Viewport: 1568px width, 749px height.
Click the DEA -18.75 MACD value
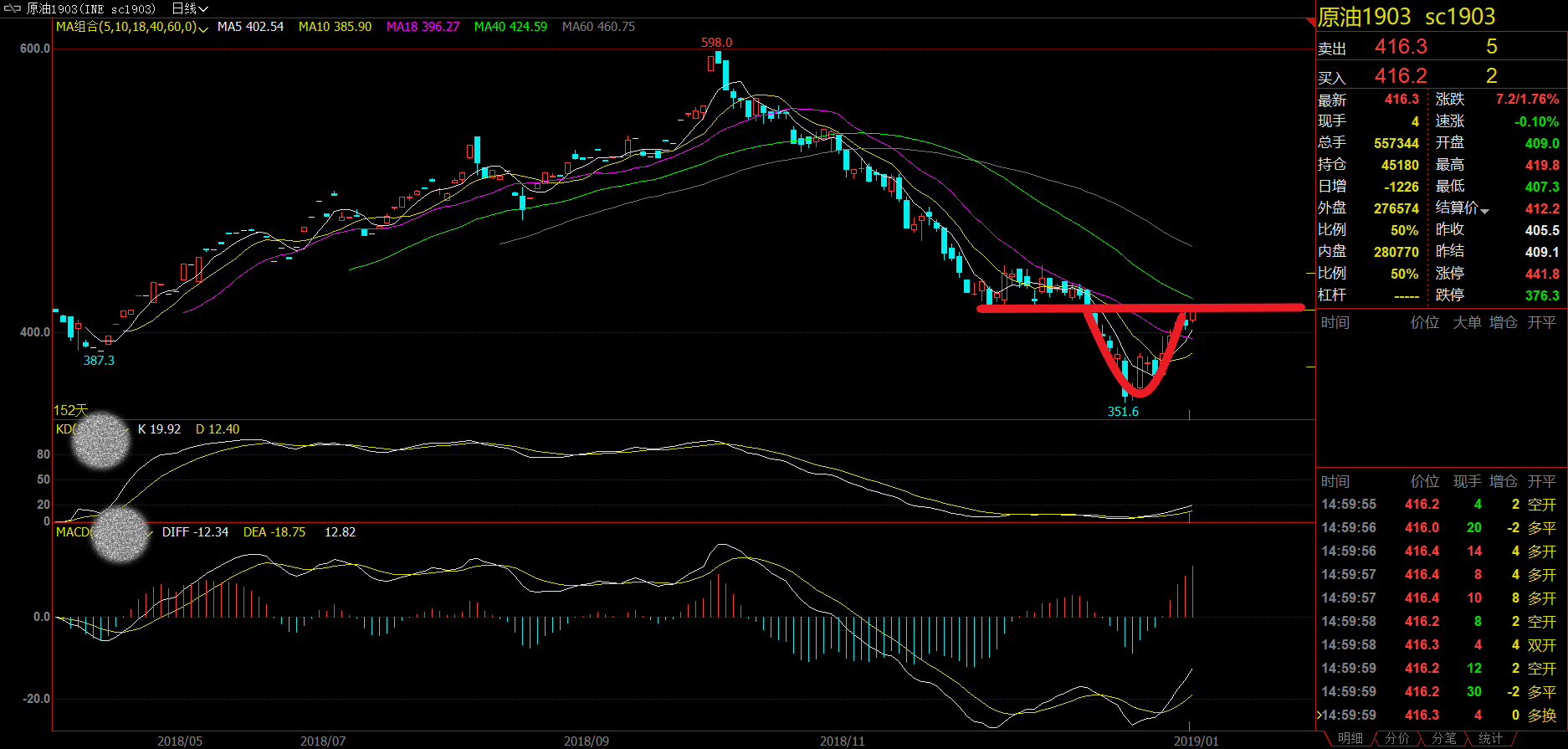[274, 531]
